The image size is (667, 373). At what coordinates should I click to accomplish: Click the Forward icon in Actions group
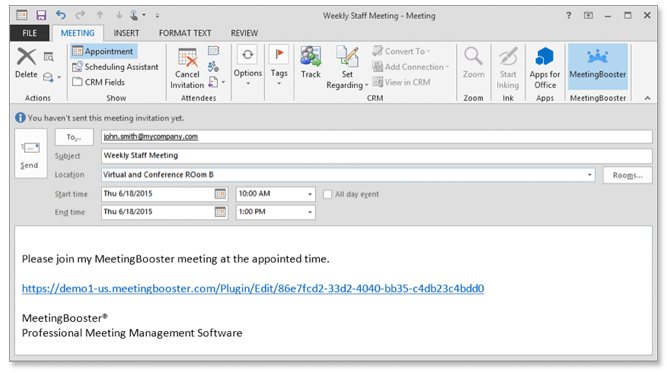point(48,77)
